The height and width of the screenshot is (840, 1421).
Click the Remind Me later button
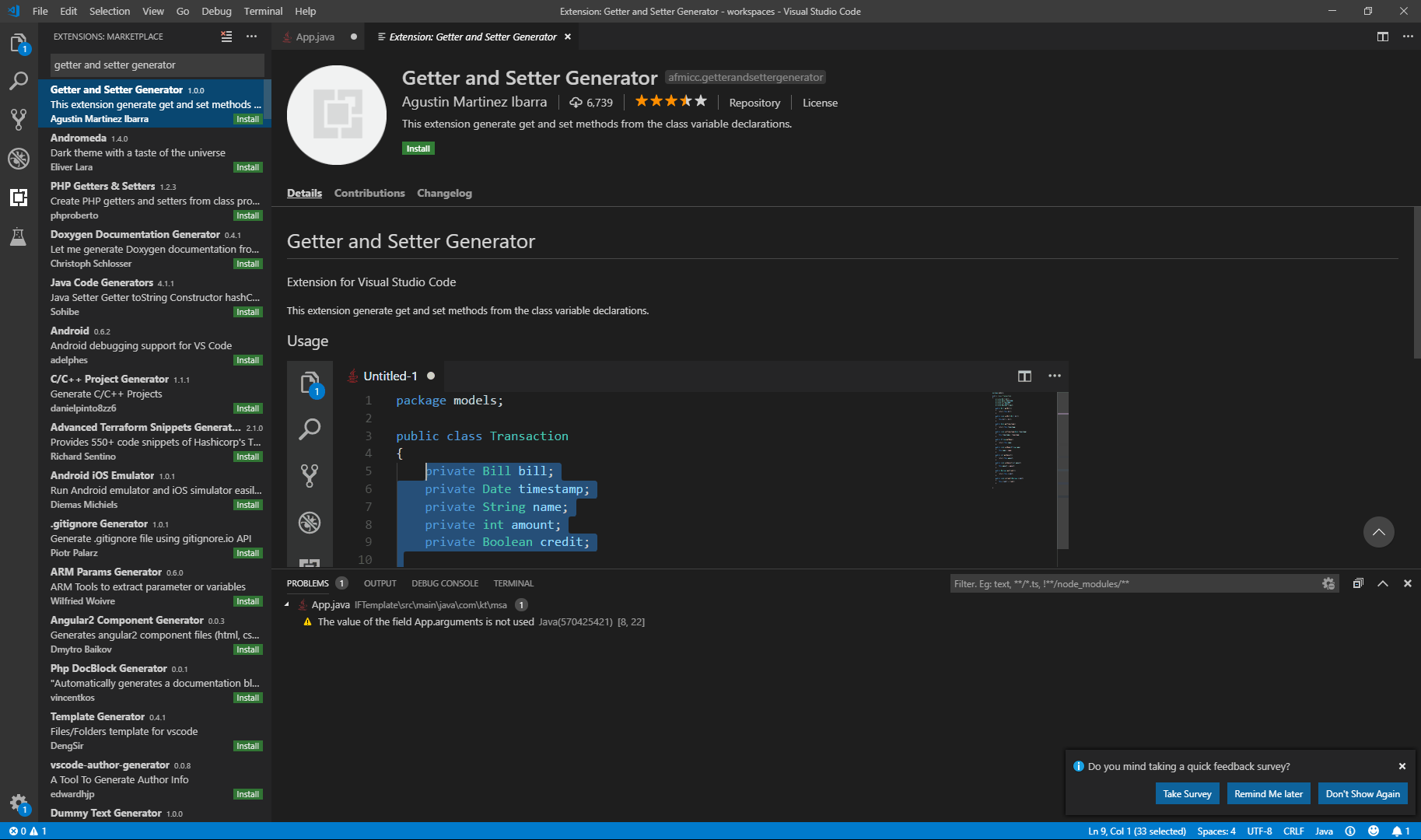point(1268,793)
